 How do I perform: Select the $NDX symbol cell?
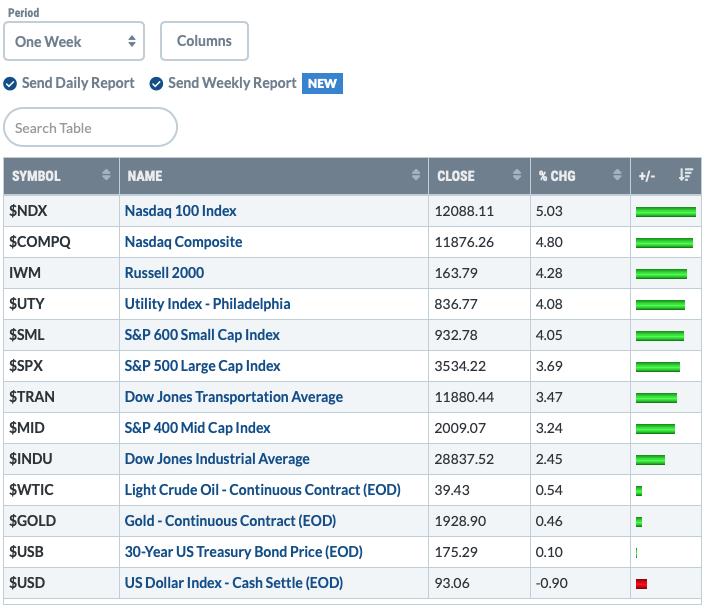point(61,211)
